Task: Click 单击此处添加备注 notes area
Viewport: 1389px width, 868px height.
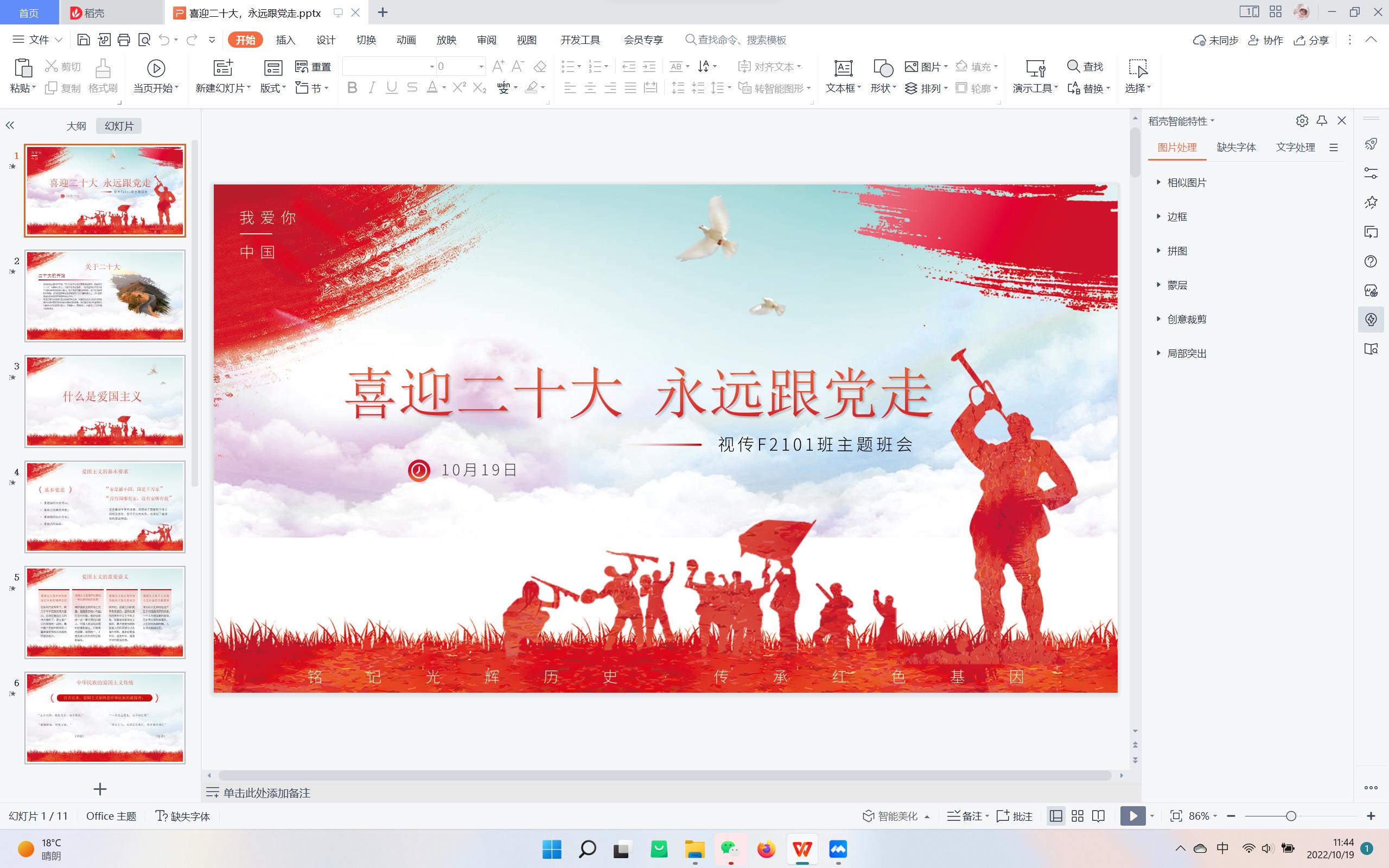Action: [x=267, y=793]
